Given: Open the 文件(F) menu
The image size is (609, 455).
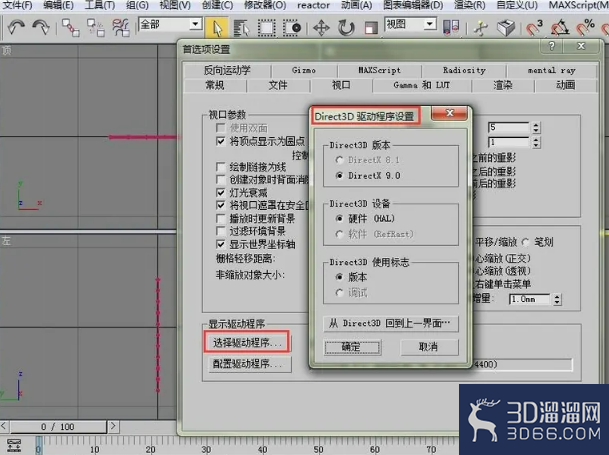Looking at the screenshot, I should pyautogui.click(x=17, y=5).
